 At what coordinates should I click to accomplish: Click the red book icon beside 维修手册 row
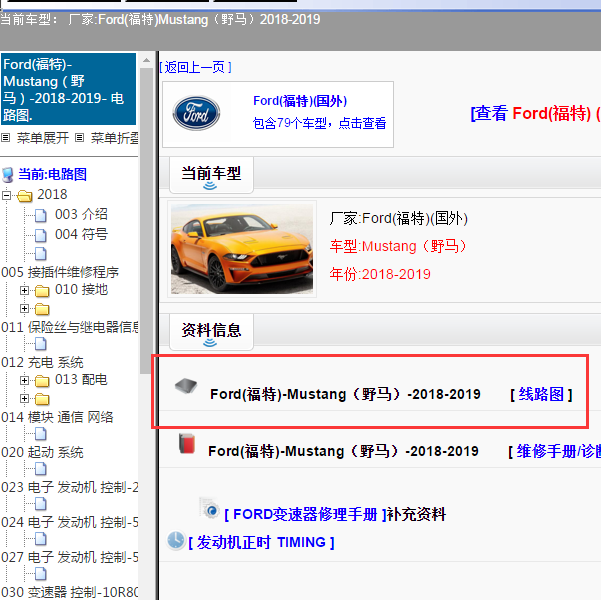187,444
